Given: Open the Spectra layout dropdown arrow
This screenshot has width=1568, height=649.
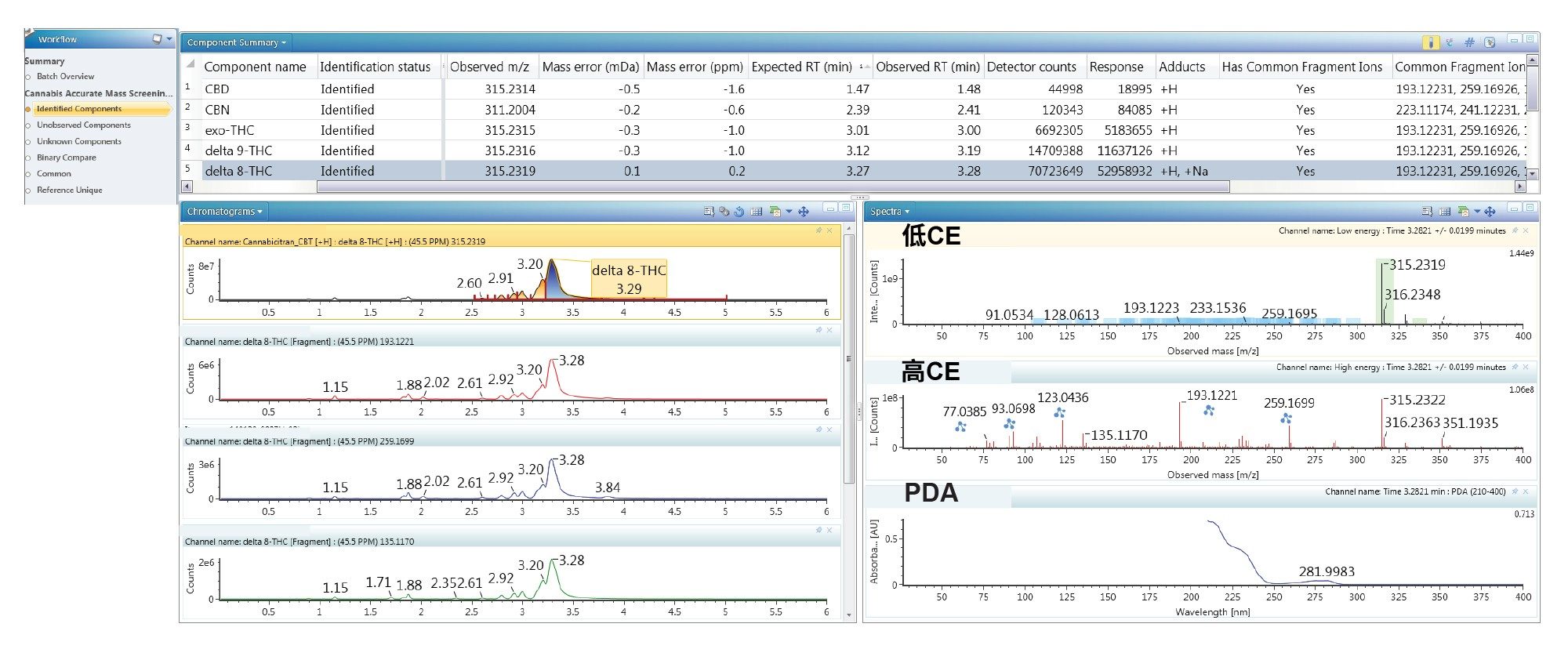Looking at the screenshot, I should tap(1477, 212).
